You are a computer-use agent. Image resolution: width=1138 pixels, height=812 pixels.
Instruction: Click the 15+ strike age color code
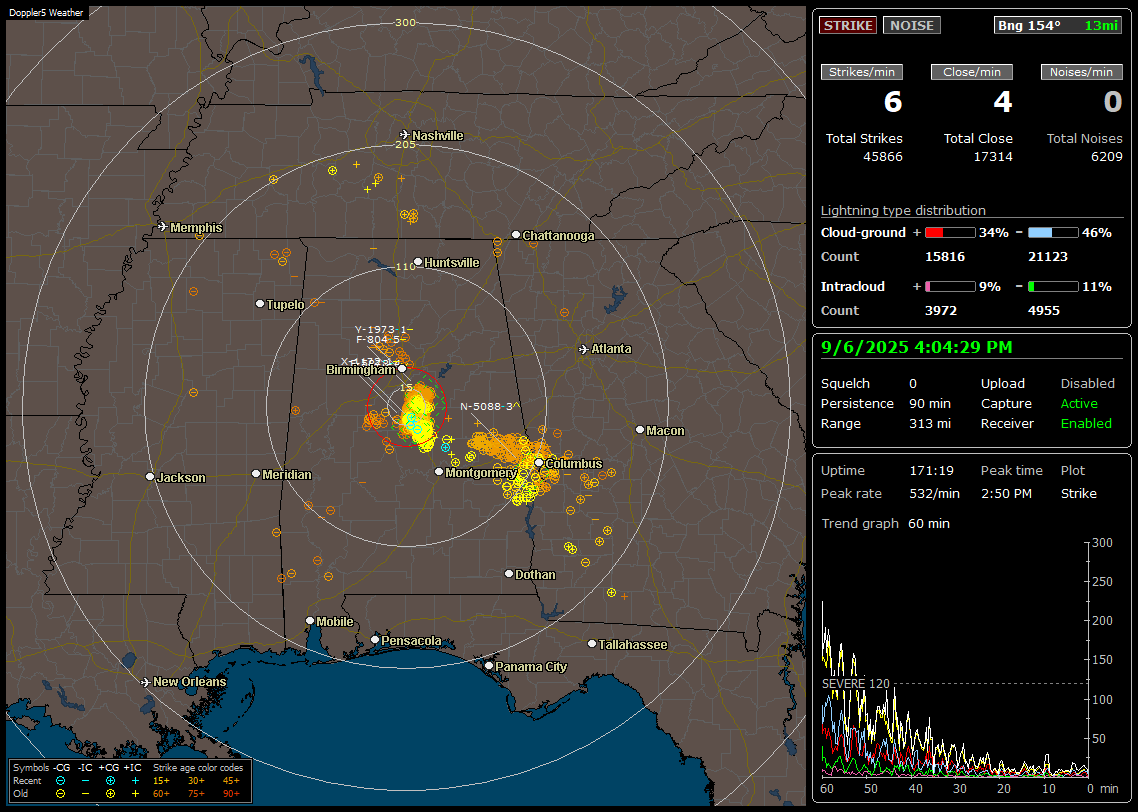coord(161,781)
